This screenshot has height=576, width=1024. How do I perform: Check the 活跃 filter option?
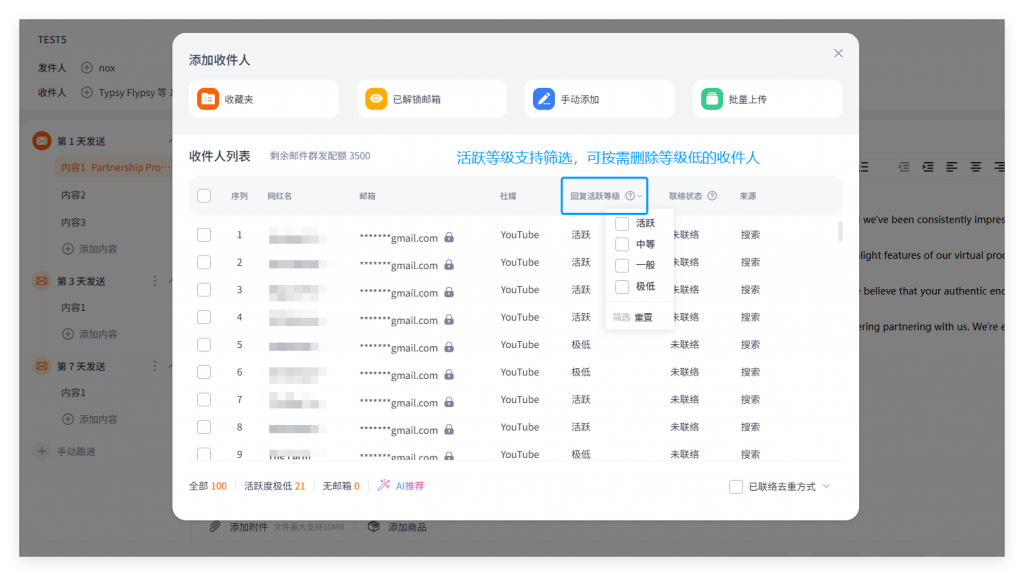tap(622, 224)
